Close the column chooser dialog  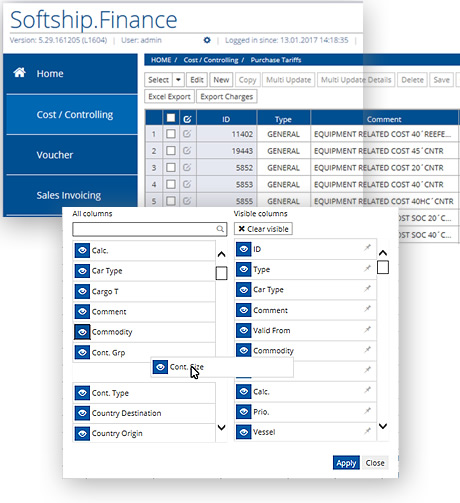pyautogui.click(x=375, y=463)
